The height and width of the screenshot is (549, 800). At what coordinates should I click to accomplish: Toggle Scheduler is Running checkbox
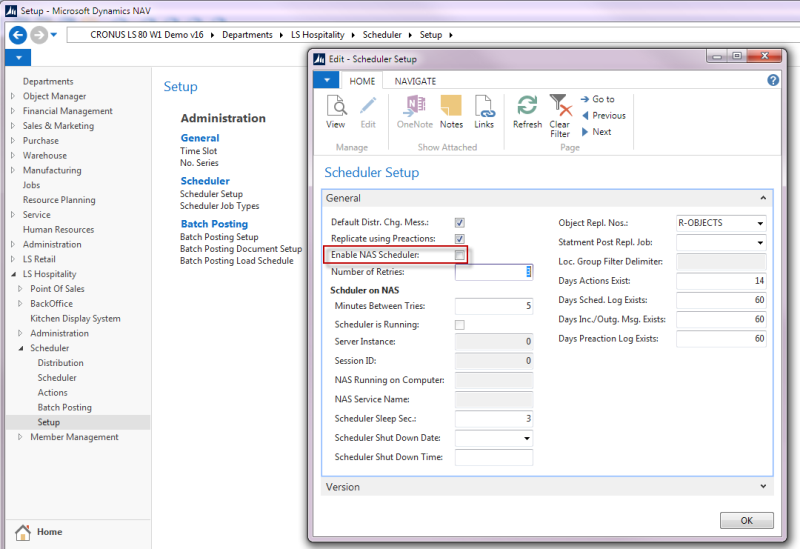(x=460, y=325)
